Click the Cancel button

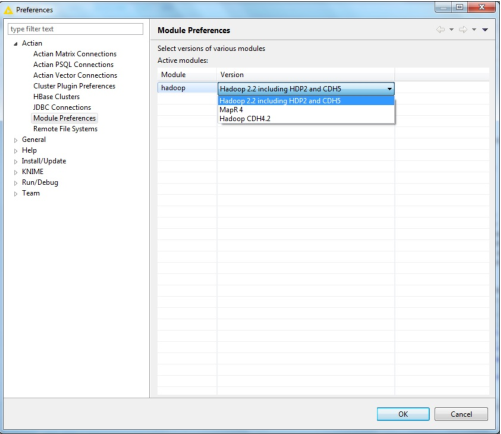pyautogui.click(x=461, y=414)
